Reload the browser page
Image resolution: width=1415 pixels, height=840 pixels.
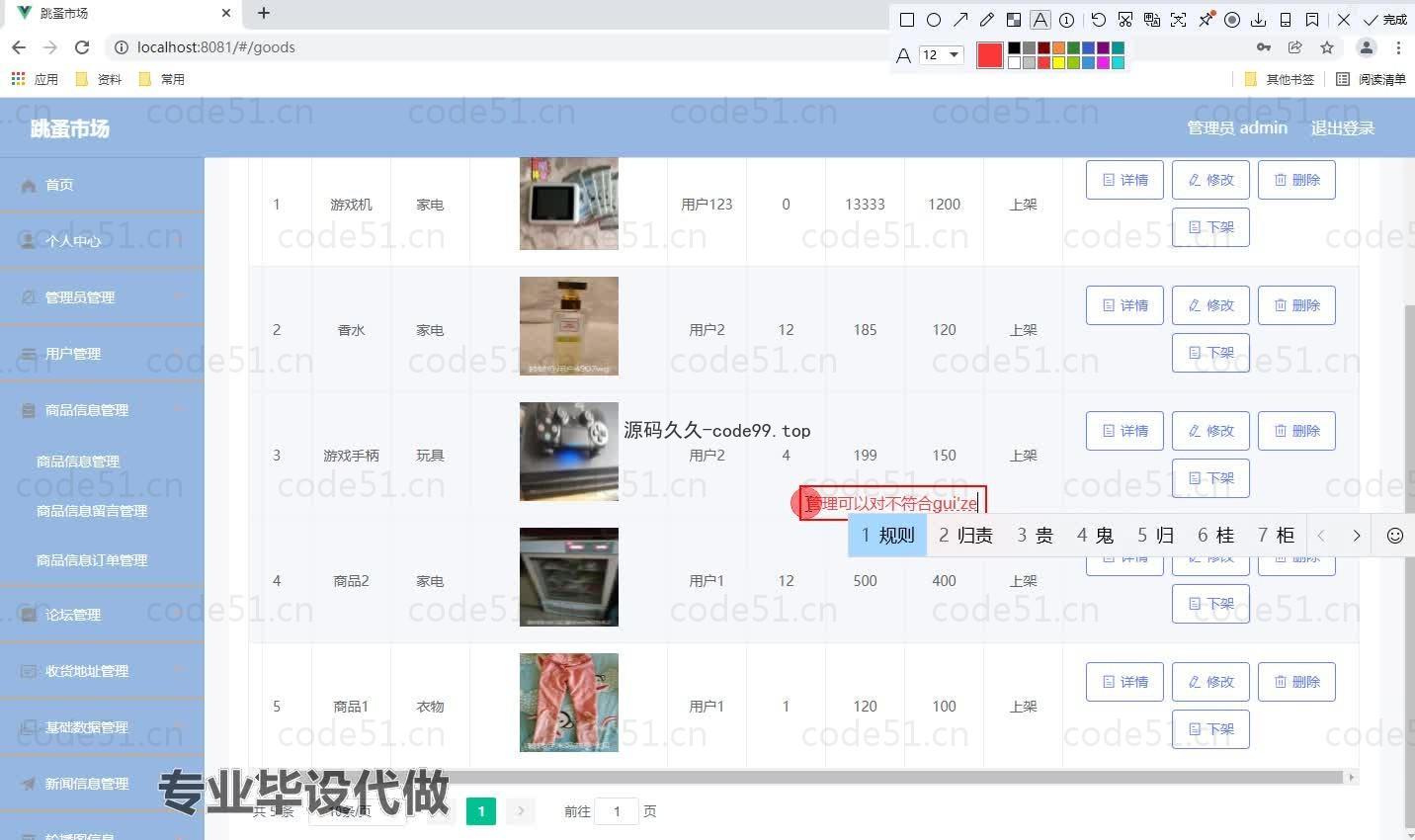(82, 47)
